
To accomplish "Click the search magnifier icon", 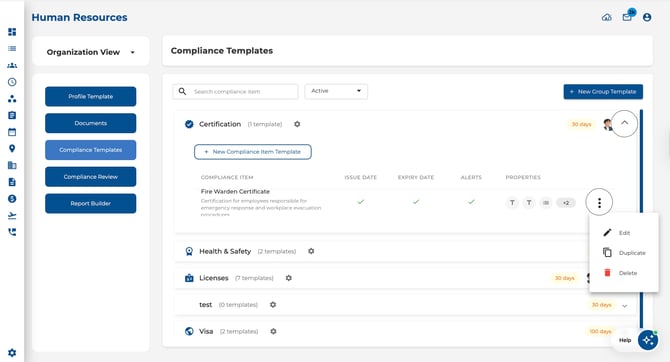I will (x=182, y=91).
